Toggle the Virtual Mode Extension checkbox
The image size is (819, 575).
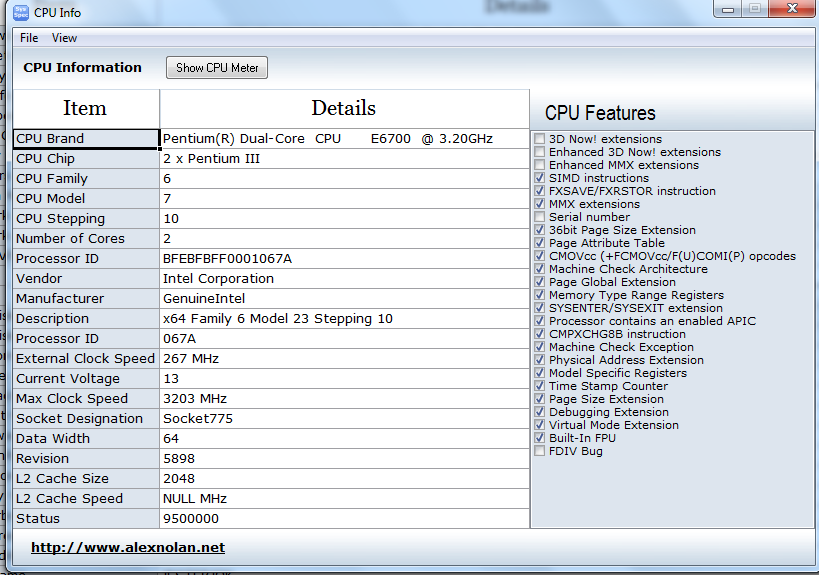(x=540, y=425)
